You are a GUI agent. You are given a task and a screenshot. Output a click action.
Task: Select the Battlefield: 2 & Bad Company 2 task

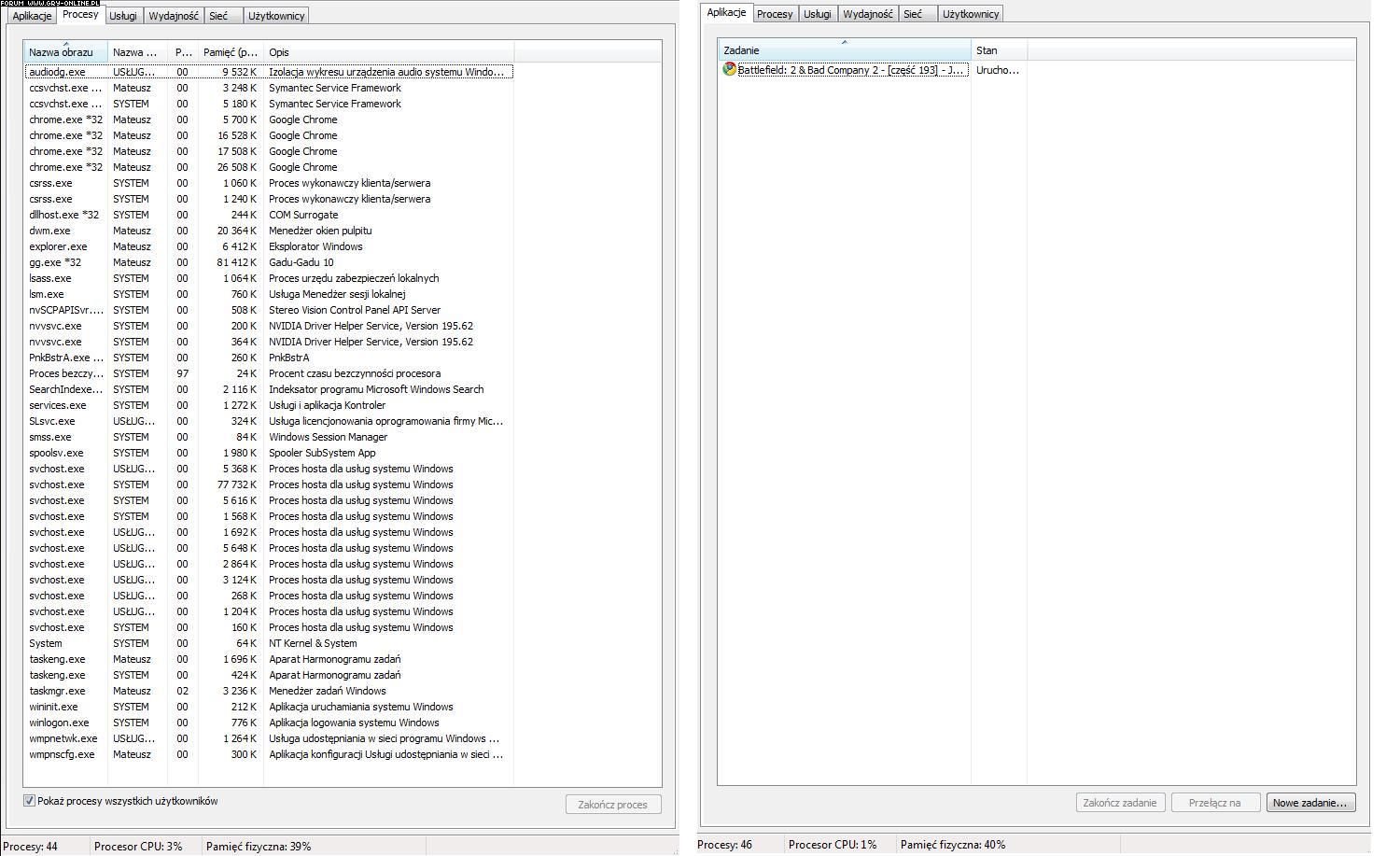point(851,70)
